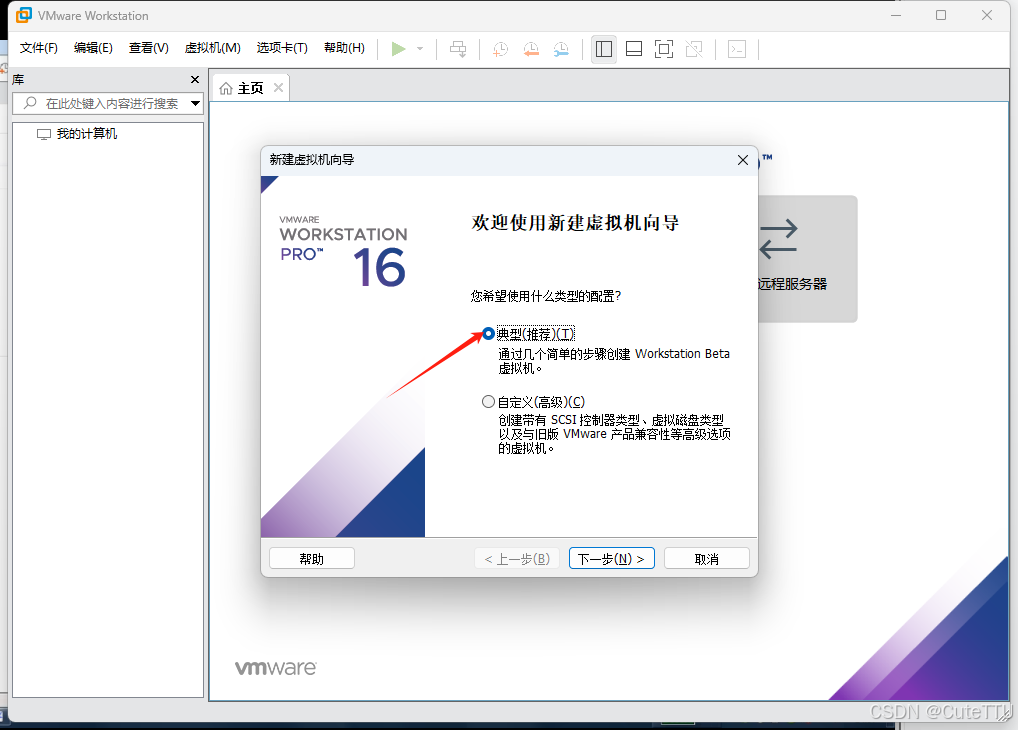Viewport: 1018px width, 730px height.
Task: Open the 虚拟机(M) menu
Action: [x=212, y=48]
